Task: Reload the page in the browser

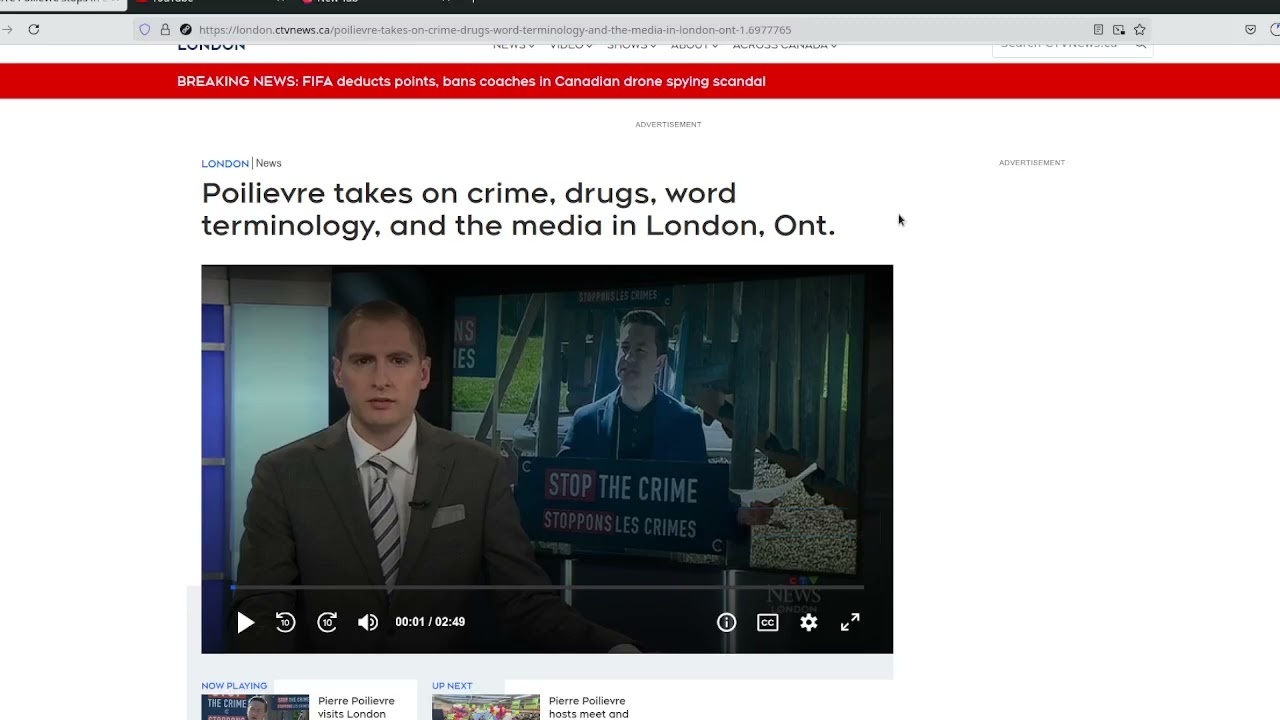Action: 34,29
